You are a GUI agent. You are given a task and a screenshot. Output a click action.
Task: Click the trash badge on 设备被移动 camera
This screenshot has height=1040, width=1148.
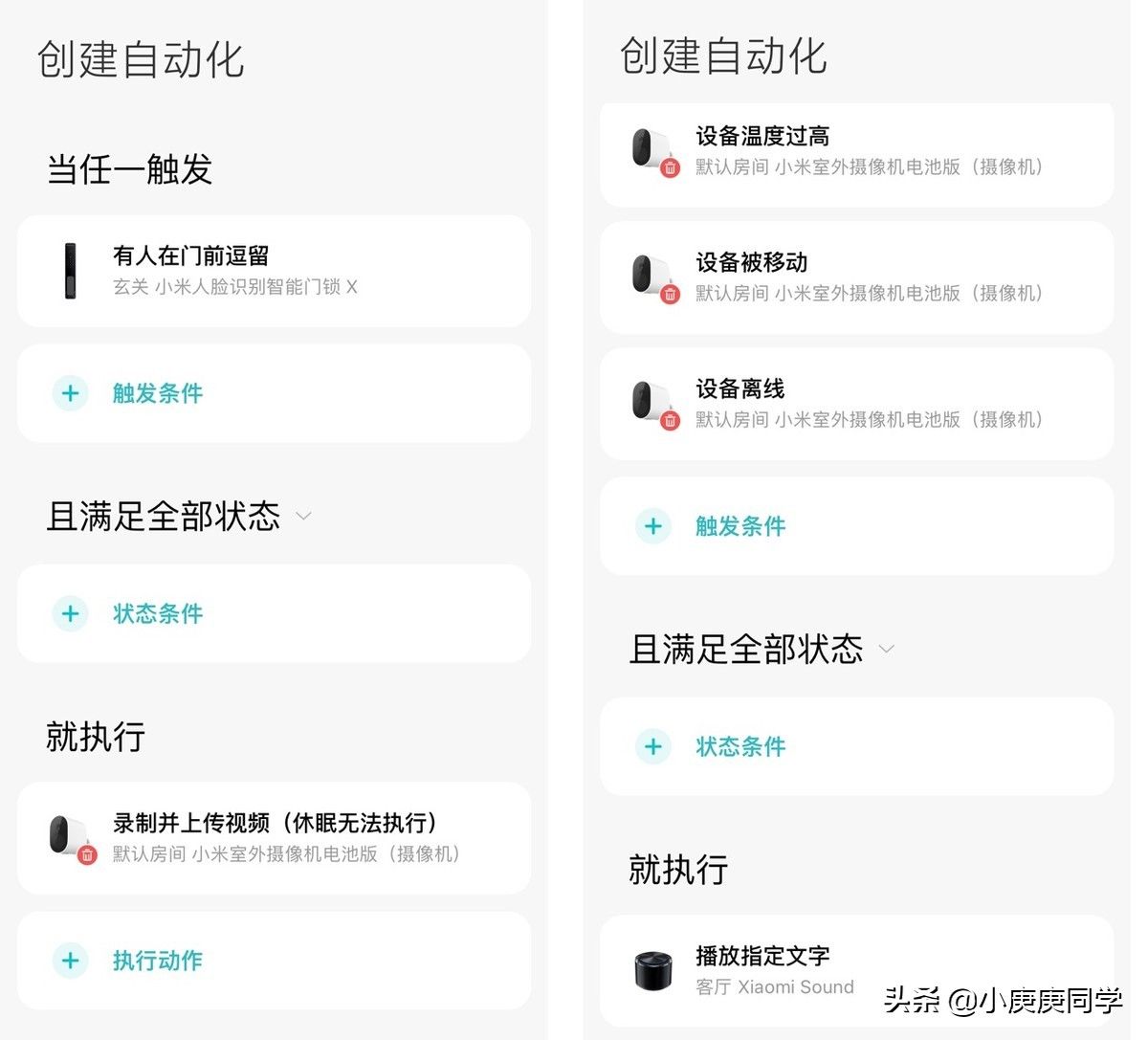pos(670,295)
